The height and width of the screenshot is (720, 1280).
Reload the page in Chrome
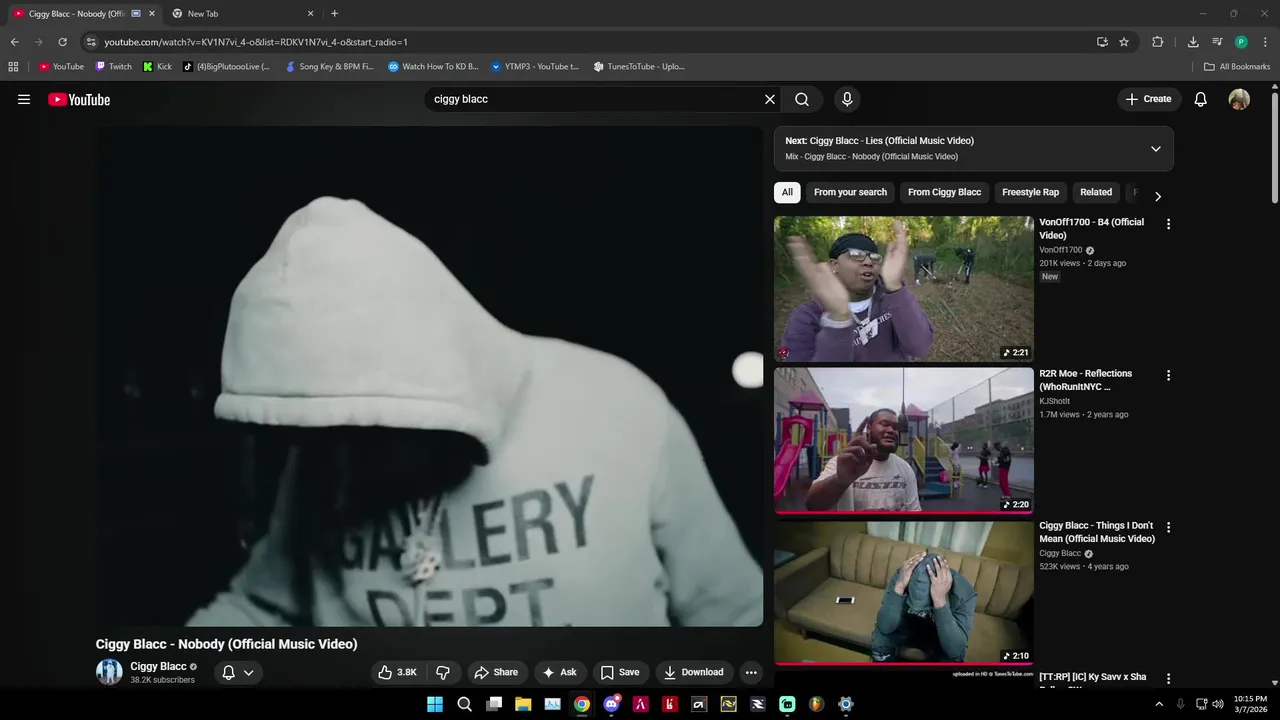tap(62, 42)
